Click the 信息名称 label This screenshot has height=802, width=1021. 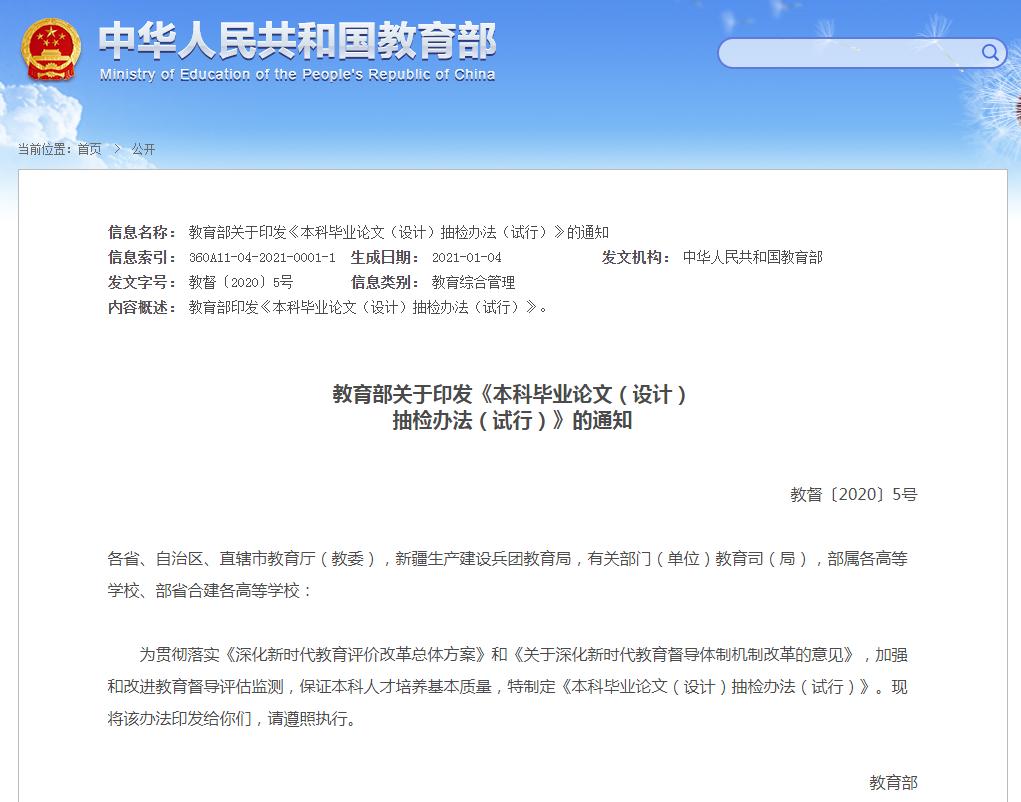142,232
